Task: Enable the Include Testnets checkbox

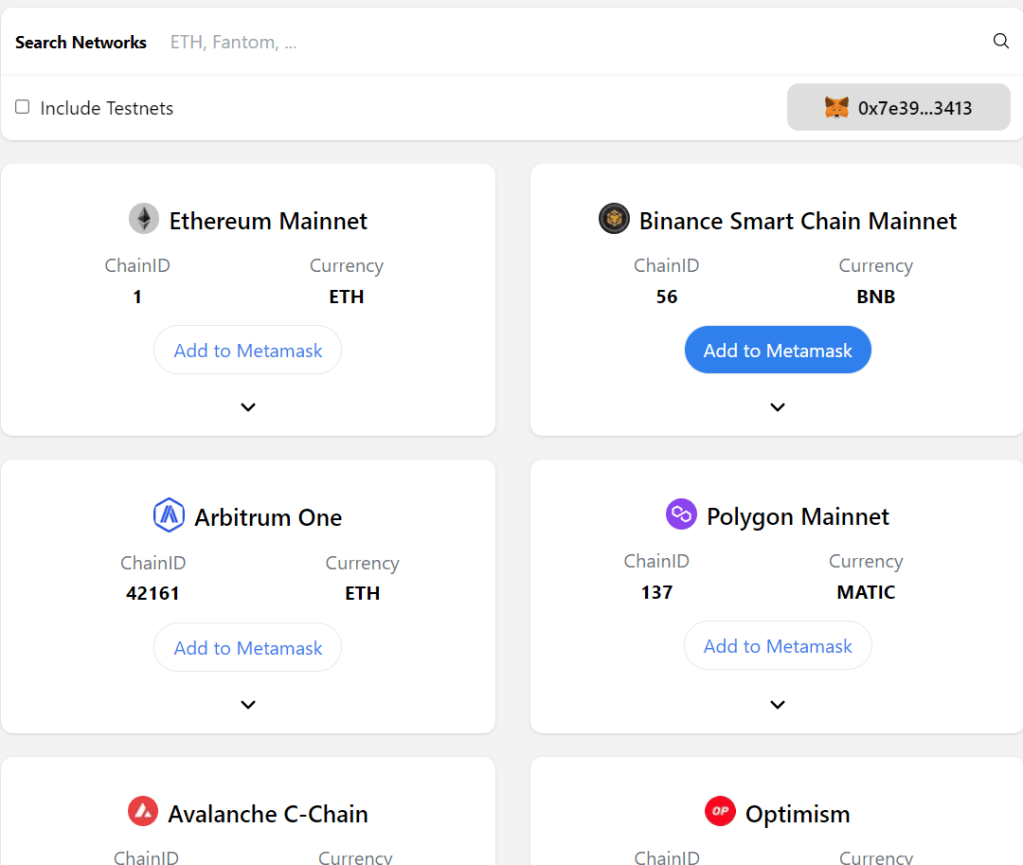Action: 22,107
